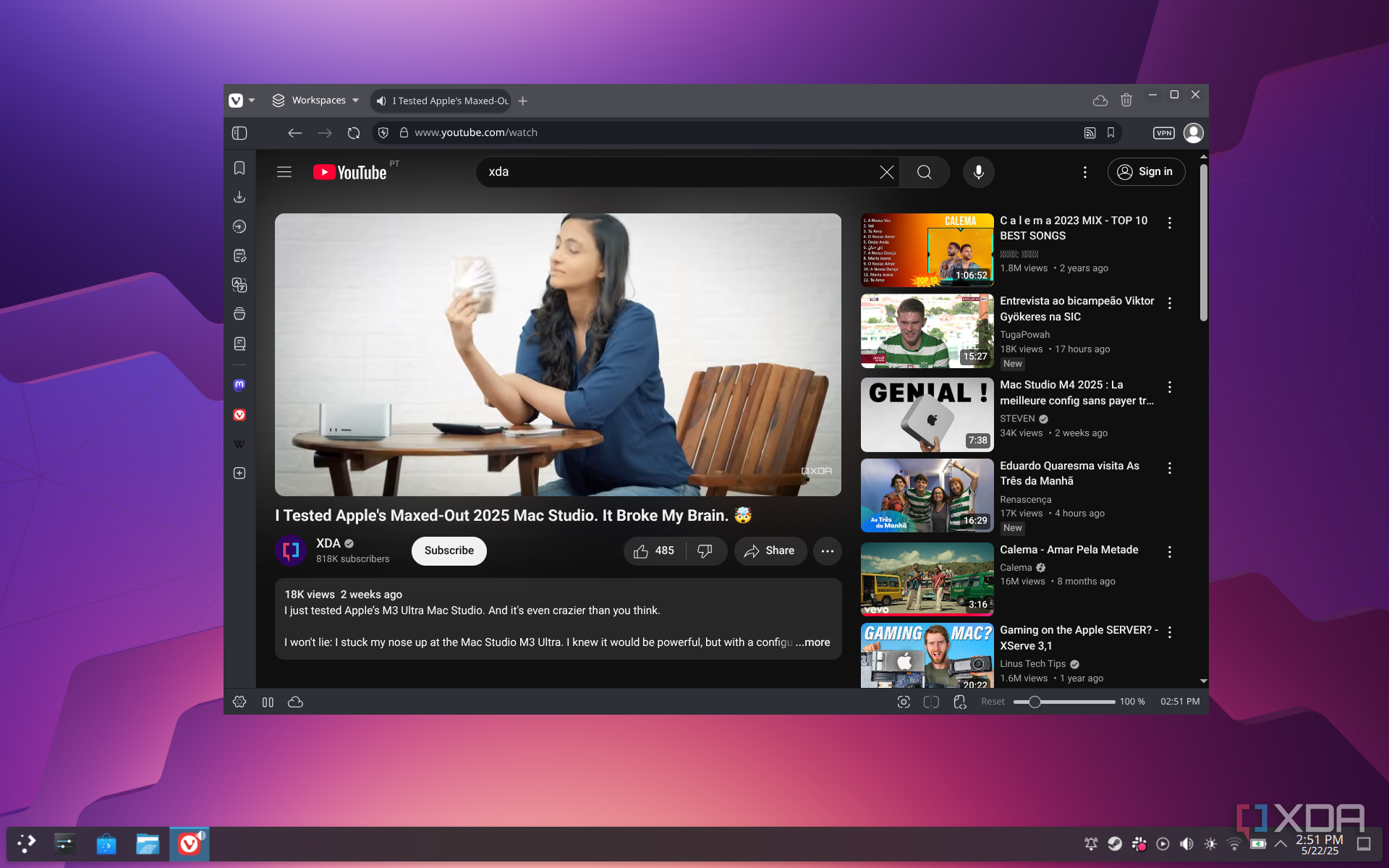Click the Sign in button

pos(1146,171)
